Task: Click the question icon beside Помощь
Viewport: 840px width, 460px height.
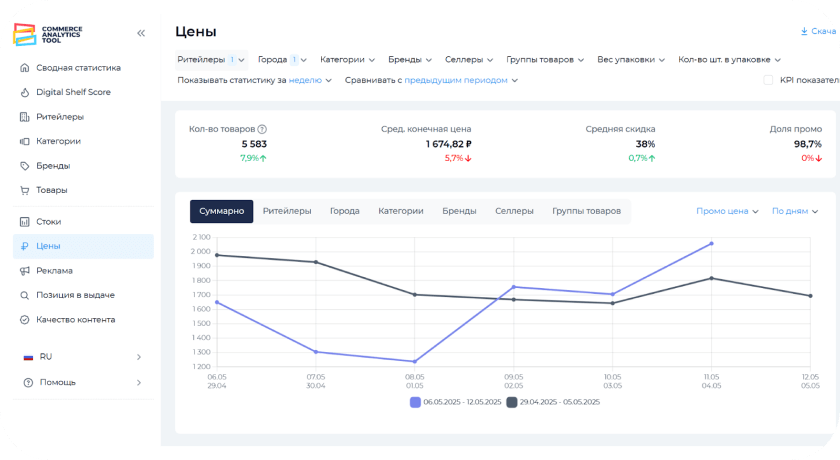Action: (x=28, y=382)
